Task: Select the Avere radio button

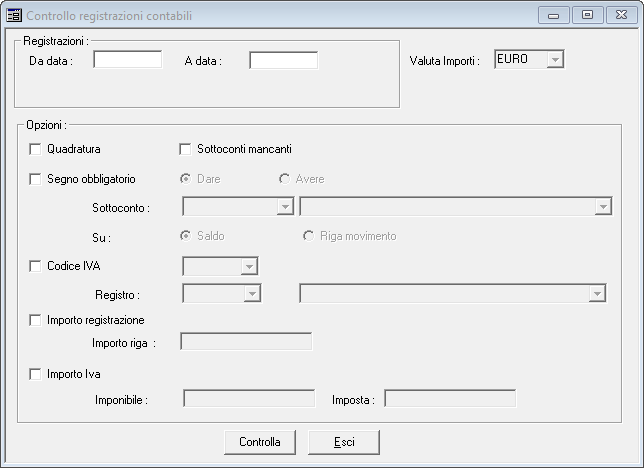Action: [x=284, y=179]
